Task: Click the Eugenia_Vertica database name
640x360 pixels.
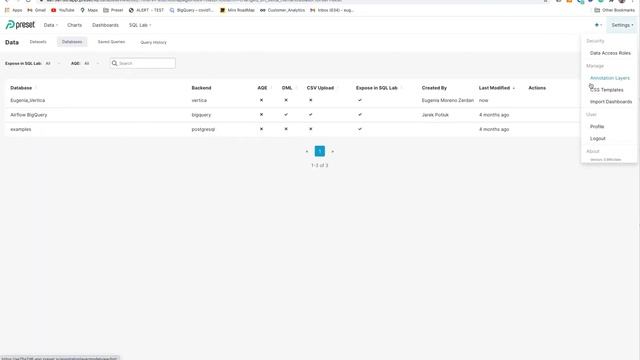Action: (x=28, y=100)
